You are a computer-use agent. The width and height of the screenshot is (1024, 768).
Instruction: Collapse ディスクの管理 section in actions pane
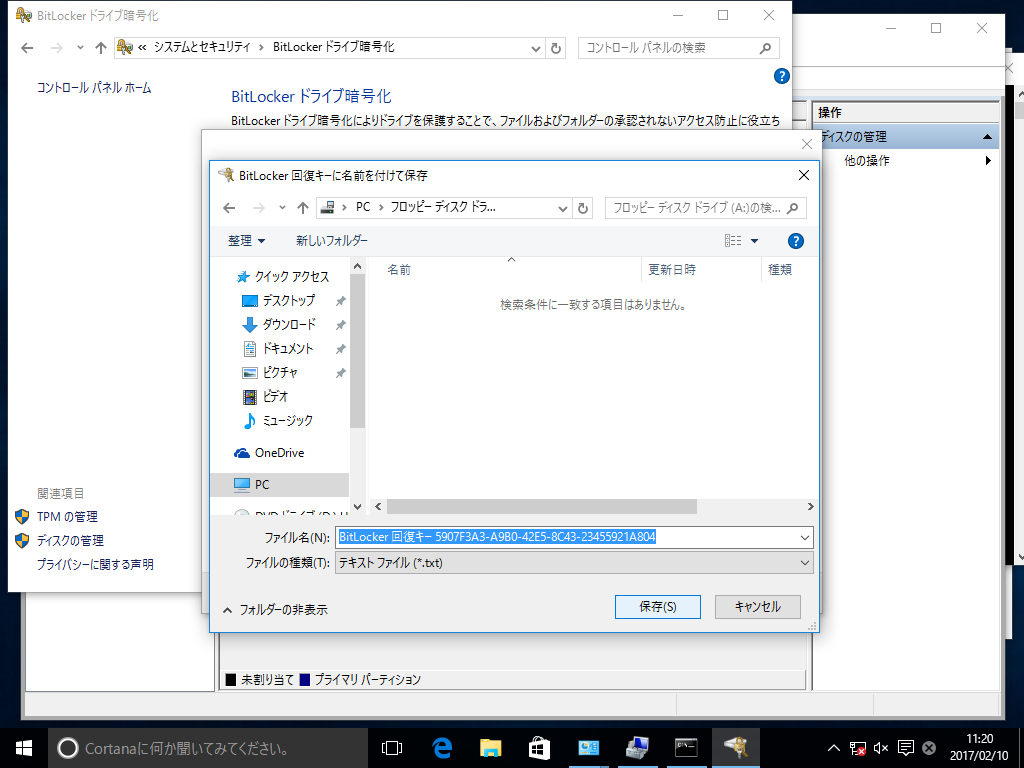point(987,136)
